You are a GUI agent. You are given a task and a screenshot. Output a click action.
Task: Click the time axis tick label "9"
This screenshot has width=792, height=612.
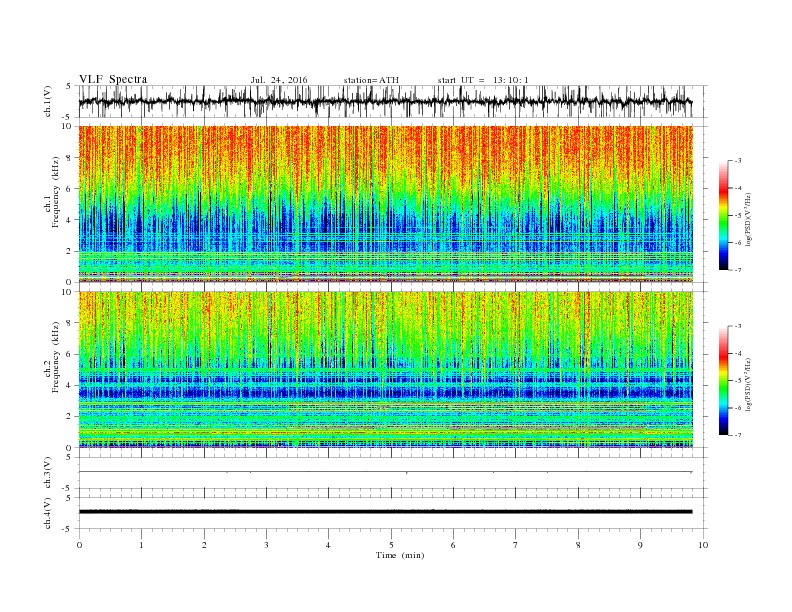(x=640, y=545)
